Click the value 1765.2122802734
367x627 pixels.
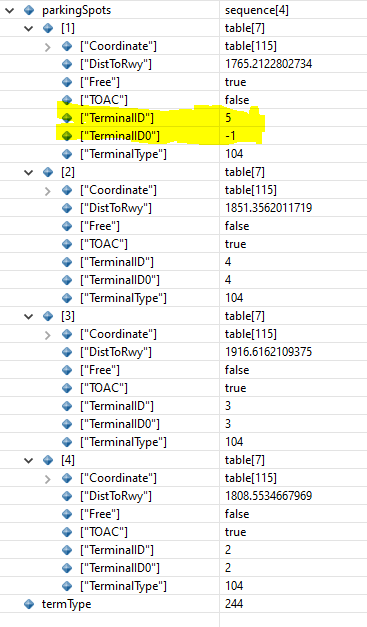(268, 64)
